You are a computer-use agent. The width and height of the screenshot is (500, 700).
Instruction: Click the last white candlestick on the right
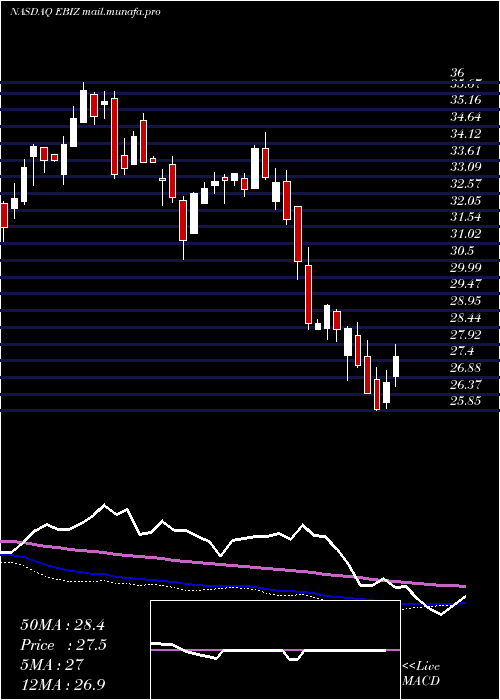click(396, 366)
